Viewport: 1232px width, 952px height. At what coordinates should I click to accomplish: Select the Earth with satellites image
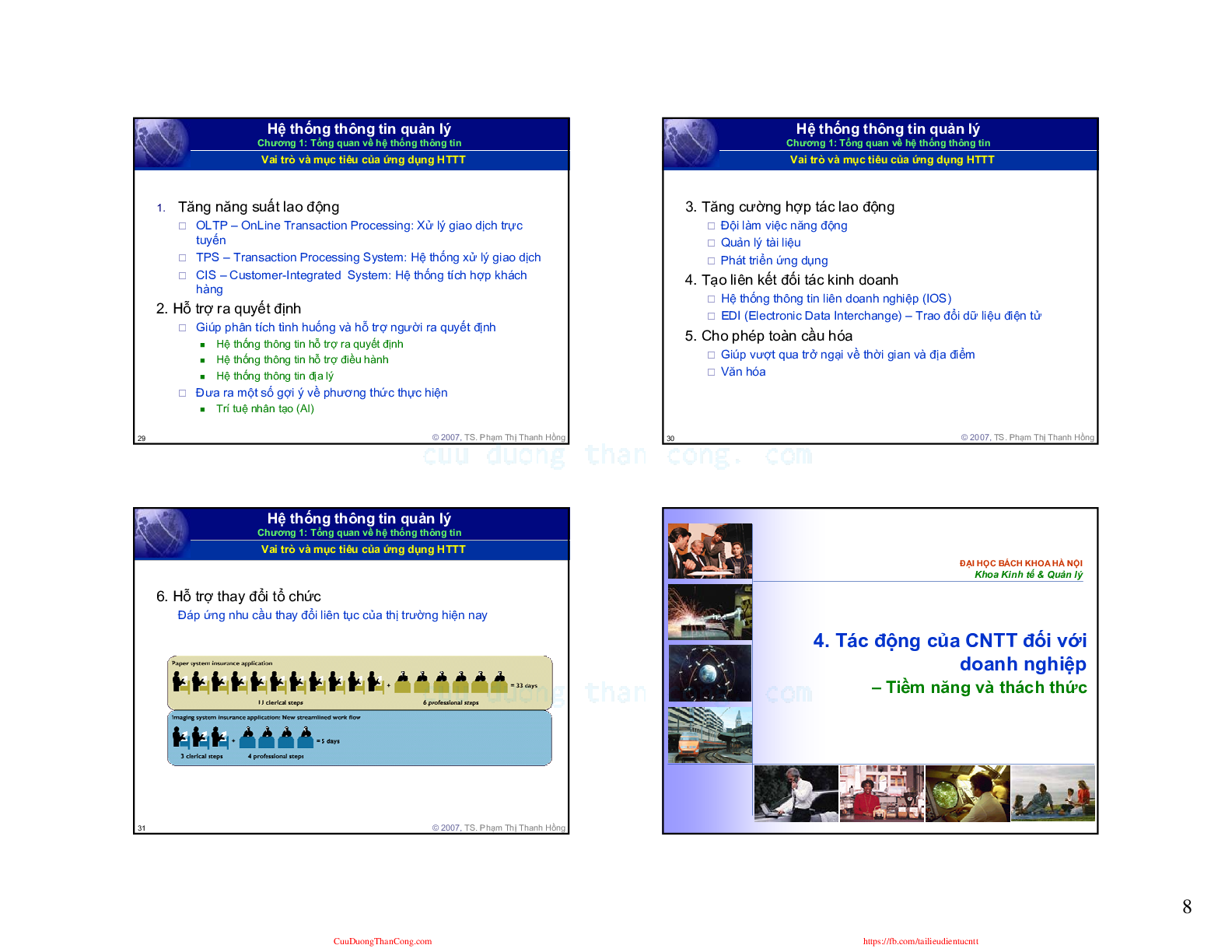point(709,674)
